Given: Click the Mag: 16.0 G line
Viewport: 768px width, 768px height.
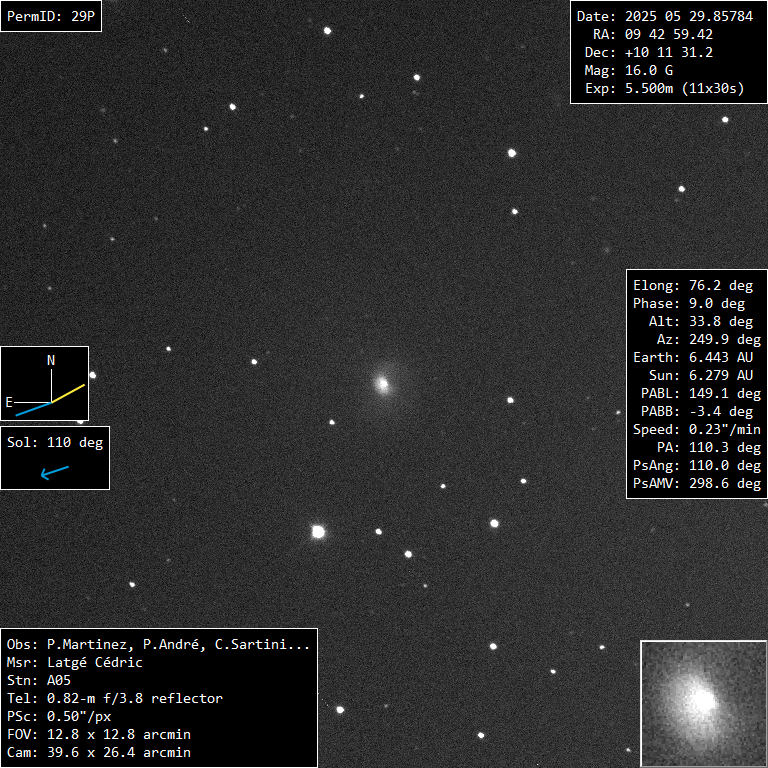Looking at the screenshot, I should pyautogui.click(x=628, y=71).
